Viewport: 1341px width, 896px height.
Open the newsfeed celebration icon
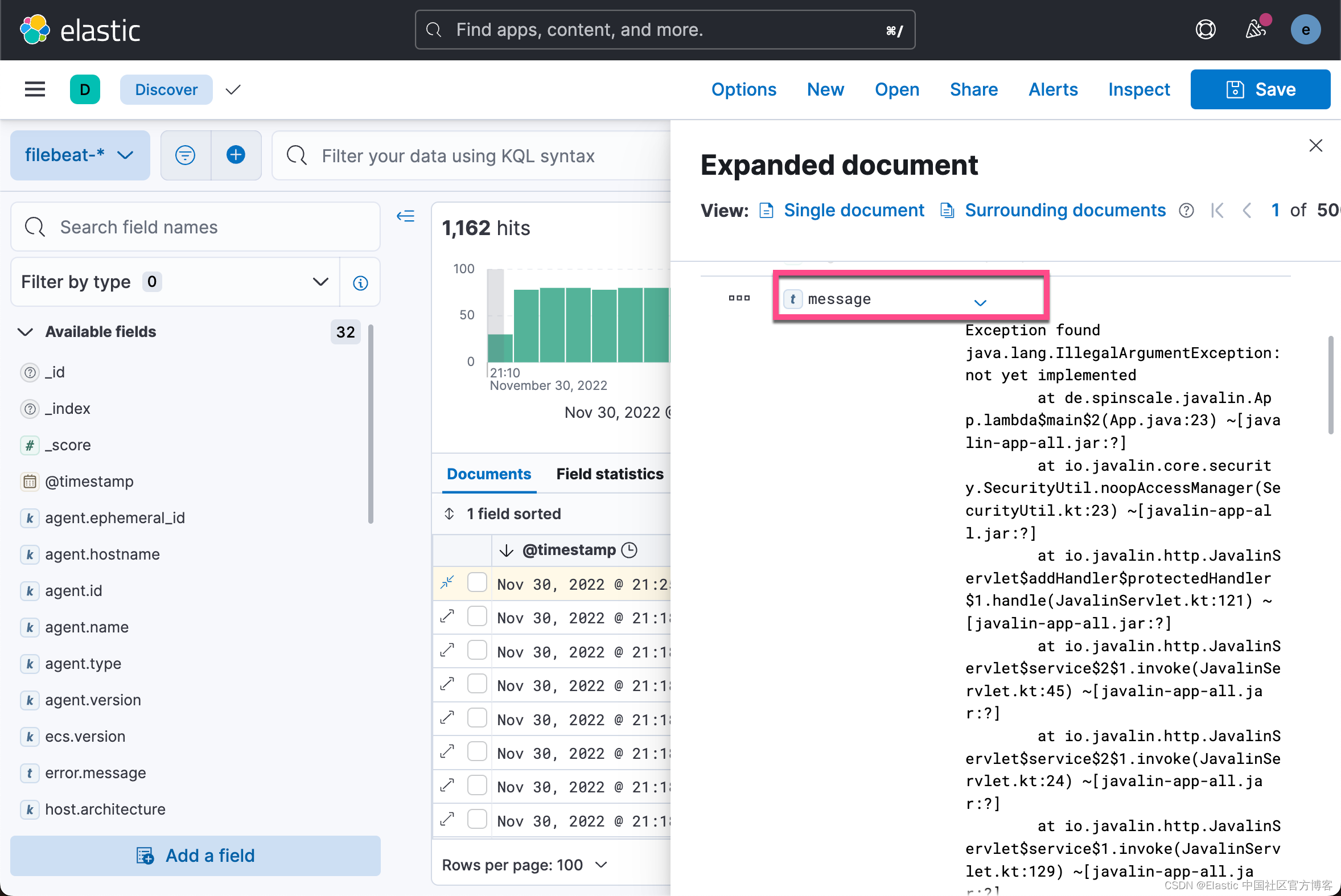[1255, 30]
